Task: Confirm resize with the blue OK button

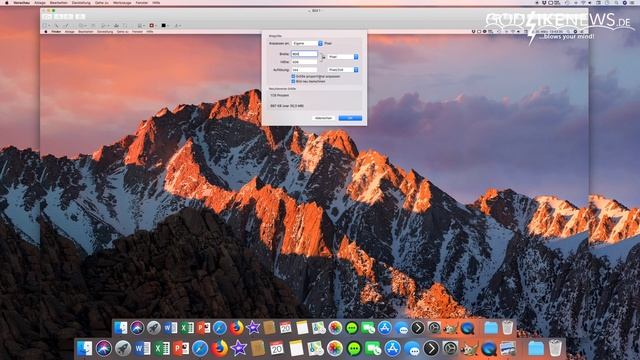Action: [x=350, y=118]
